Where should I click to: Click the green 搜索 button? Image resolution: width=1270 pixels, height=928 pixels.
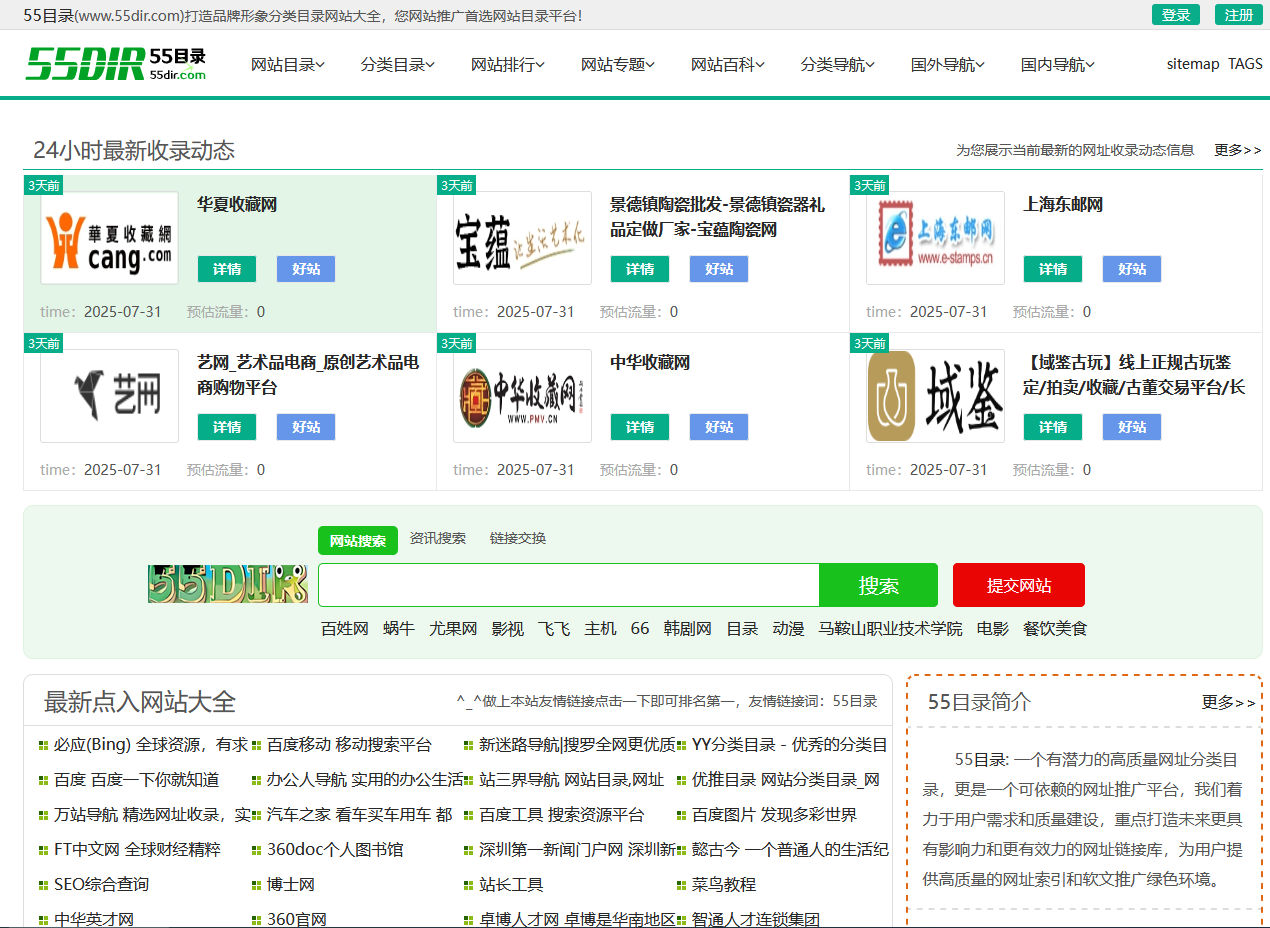(878, 585)
